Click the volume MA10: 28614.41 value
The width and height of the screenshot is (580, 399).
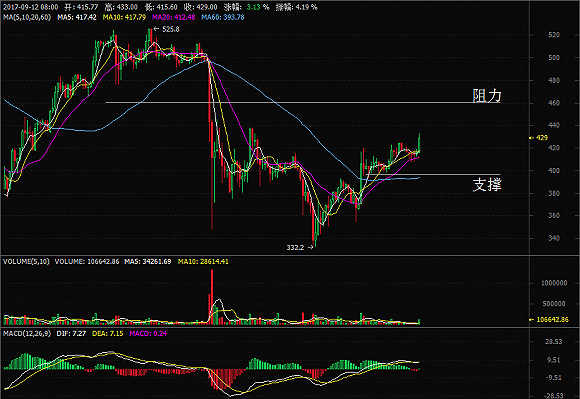(x=203, y=261)
